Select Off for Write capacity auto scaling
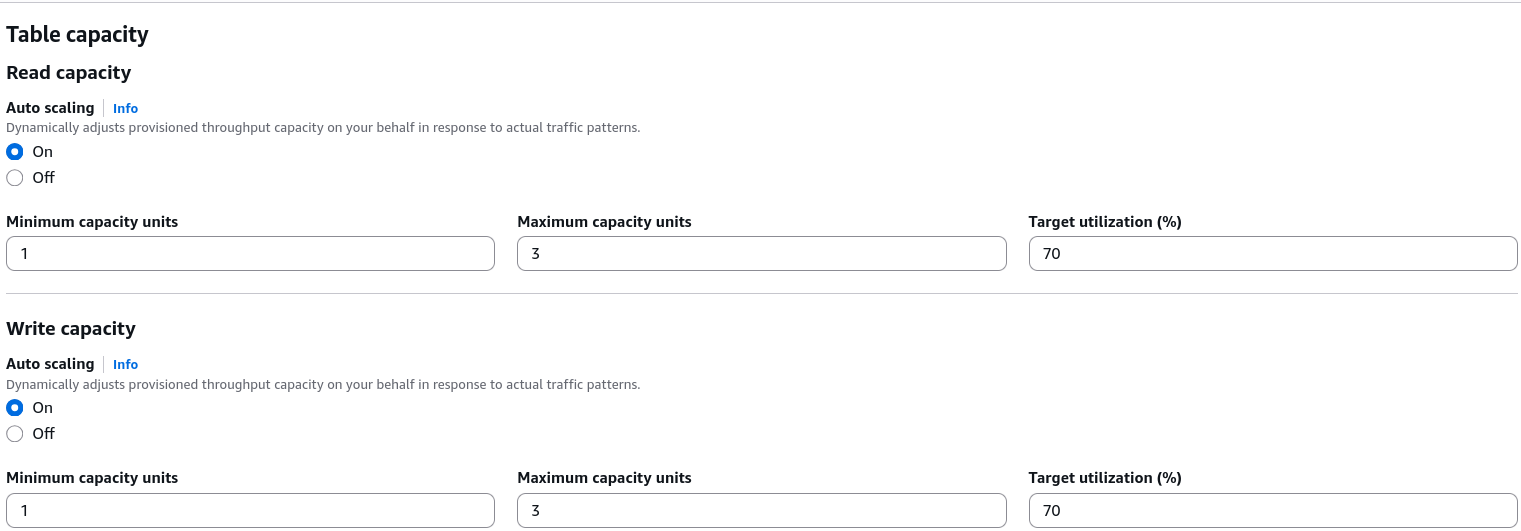The width and height of the screenshot is (1521, 531). point(15,434)
